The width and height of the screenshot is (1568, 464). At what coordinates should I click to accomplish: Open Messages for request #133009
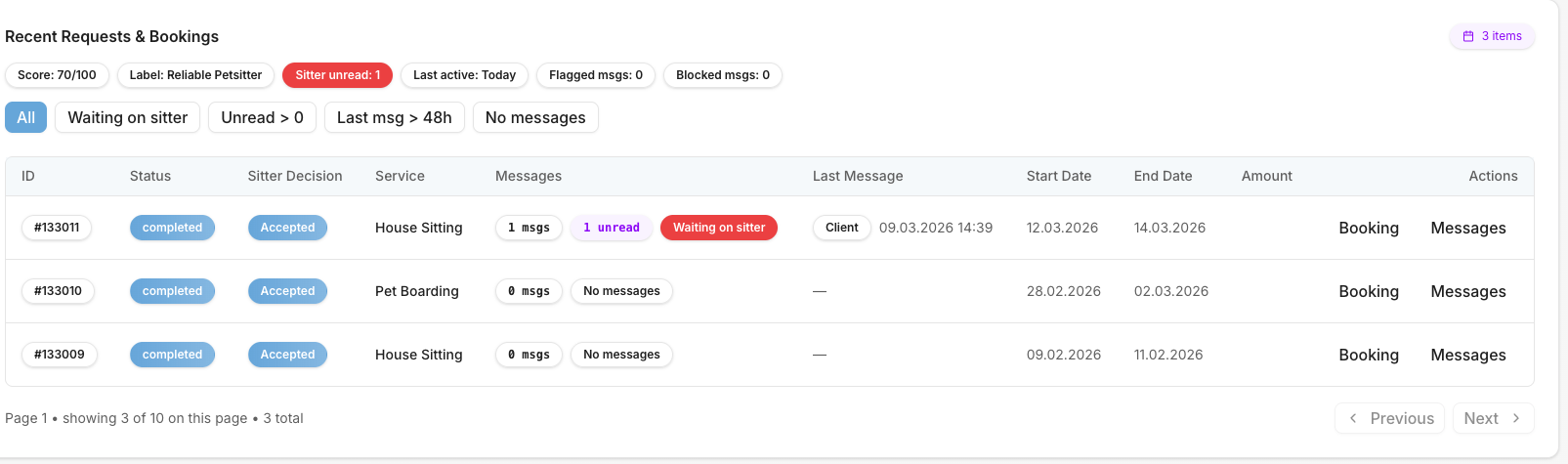(x=1467, y=355)
